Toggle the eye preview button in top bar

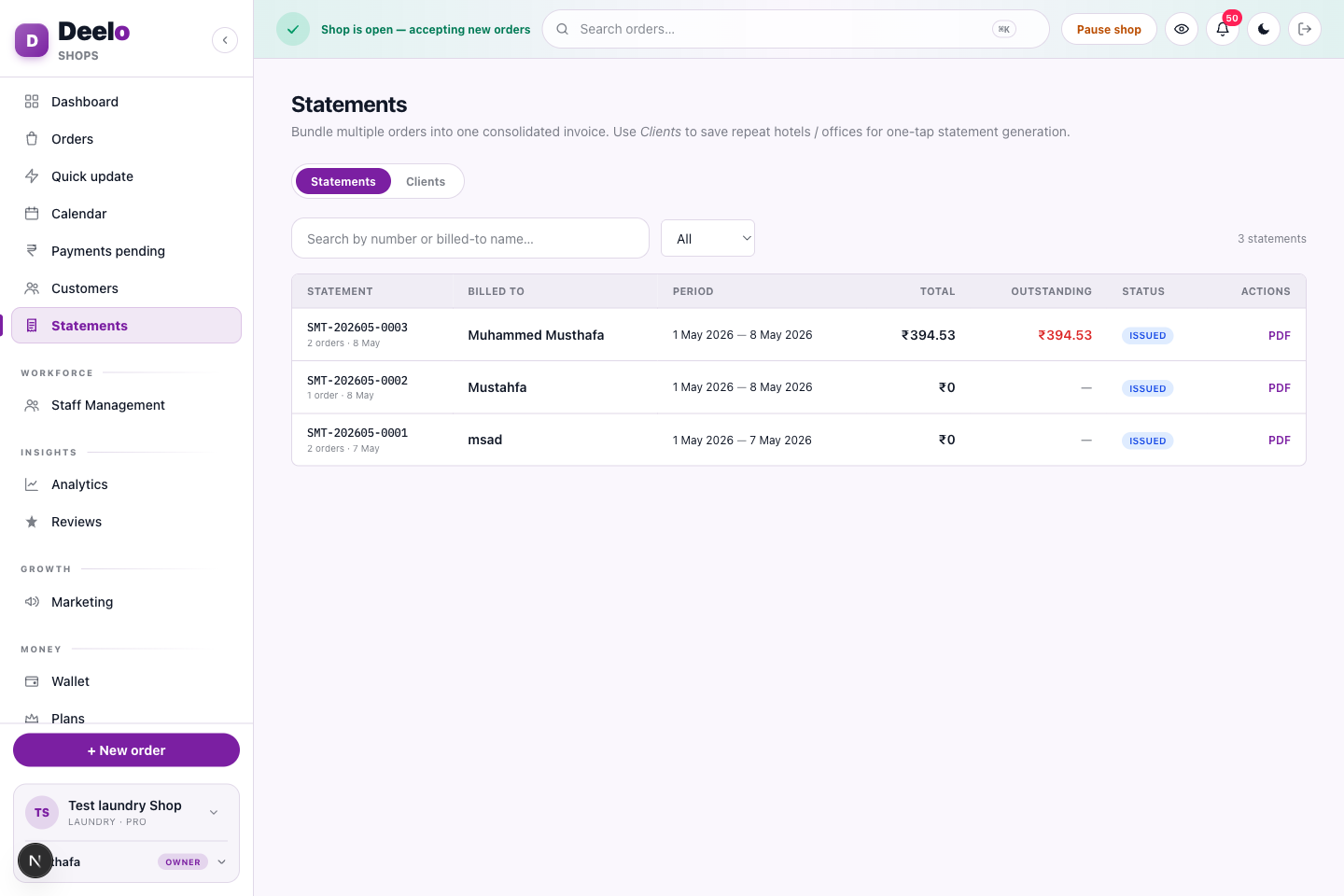[1182, 29]
